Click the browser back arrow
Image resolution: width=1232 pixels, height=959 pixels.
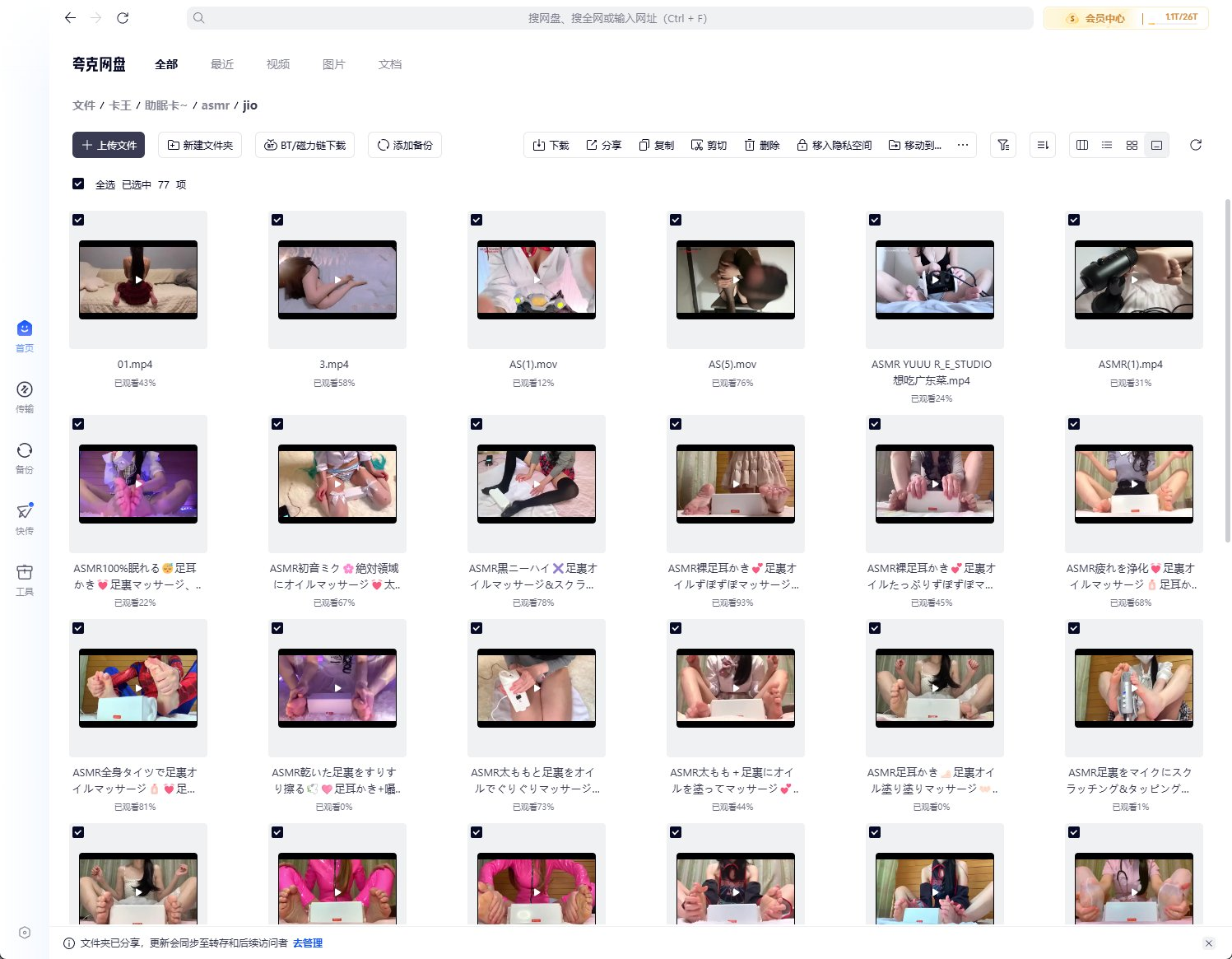(x=70, y=18)
